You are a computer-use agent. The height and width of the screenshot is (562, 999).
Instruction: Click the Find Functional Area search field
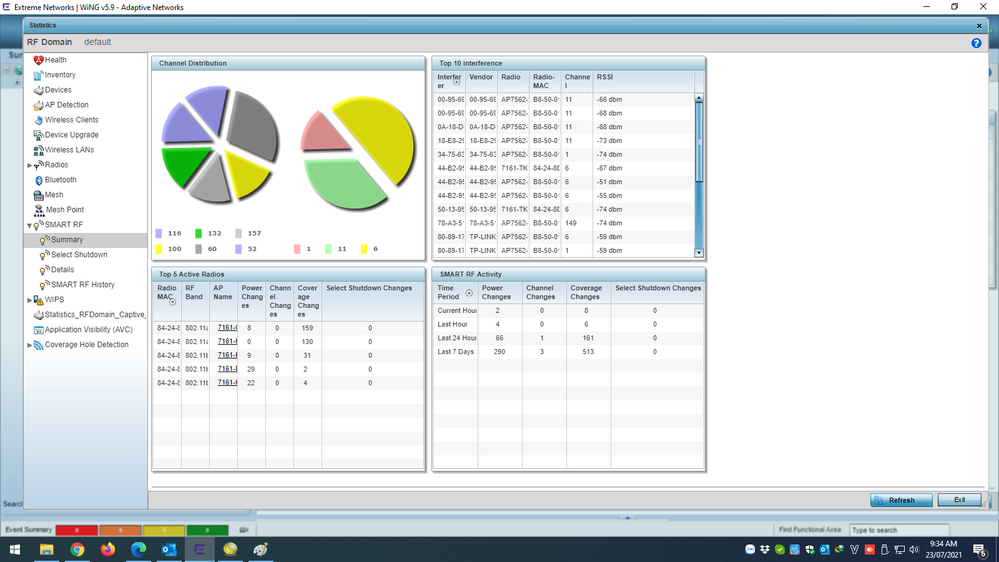pyautogui.click(x=897, y=530)
